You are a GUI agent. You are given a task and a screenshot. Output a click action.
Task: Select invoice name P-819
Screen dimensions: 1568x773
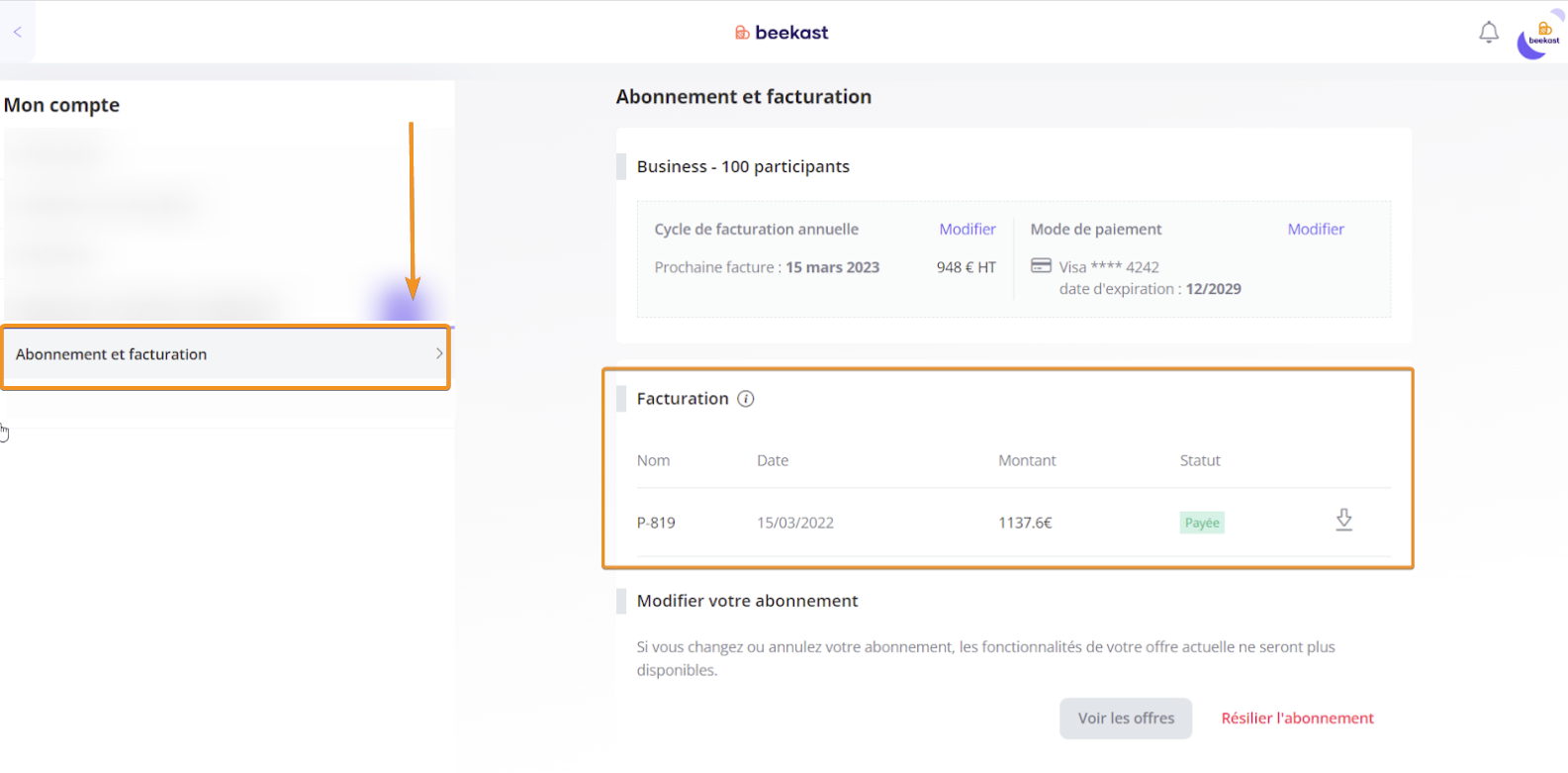pos(656,523)
